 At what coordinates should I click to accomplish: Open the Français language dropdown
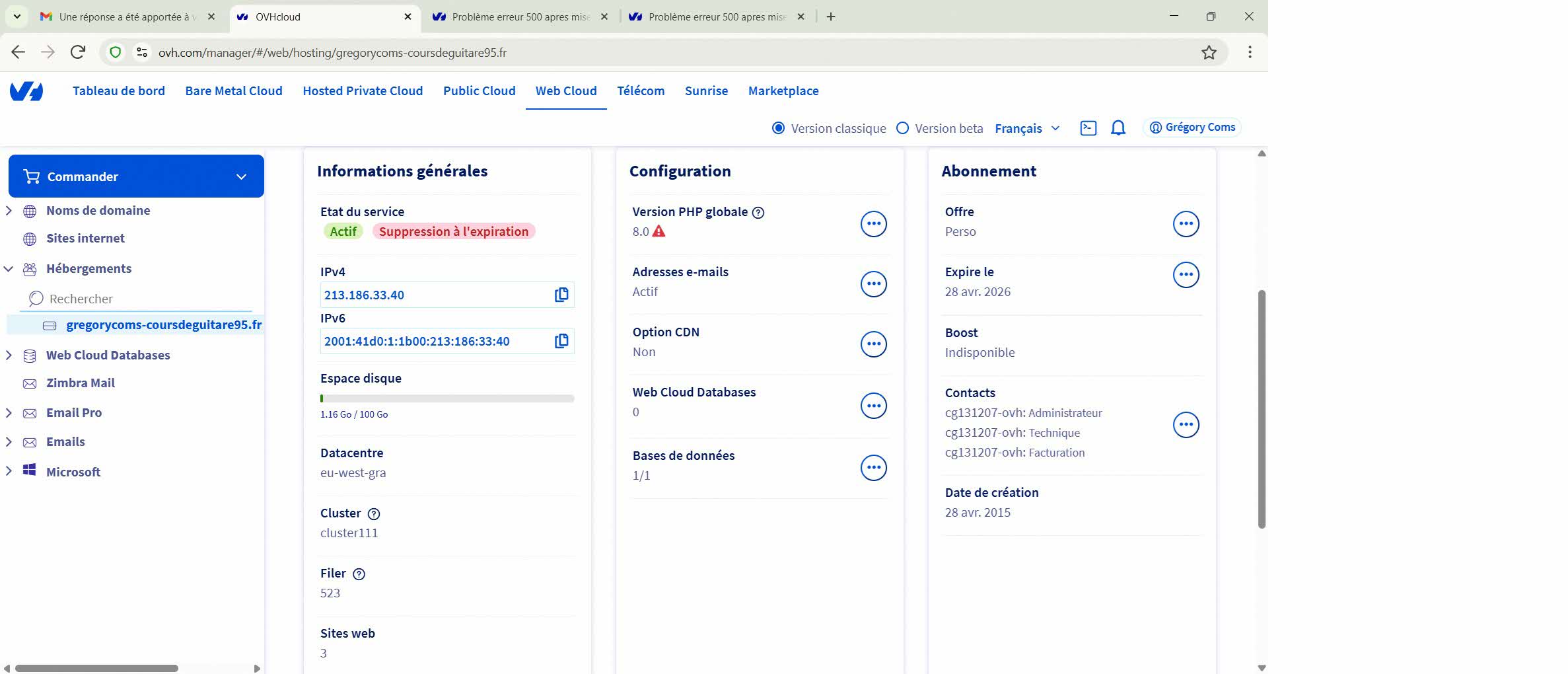tap(1026, 128)
